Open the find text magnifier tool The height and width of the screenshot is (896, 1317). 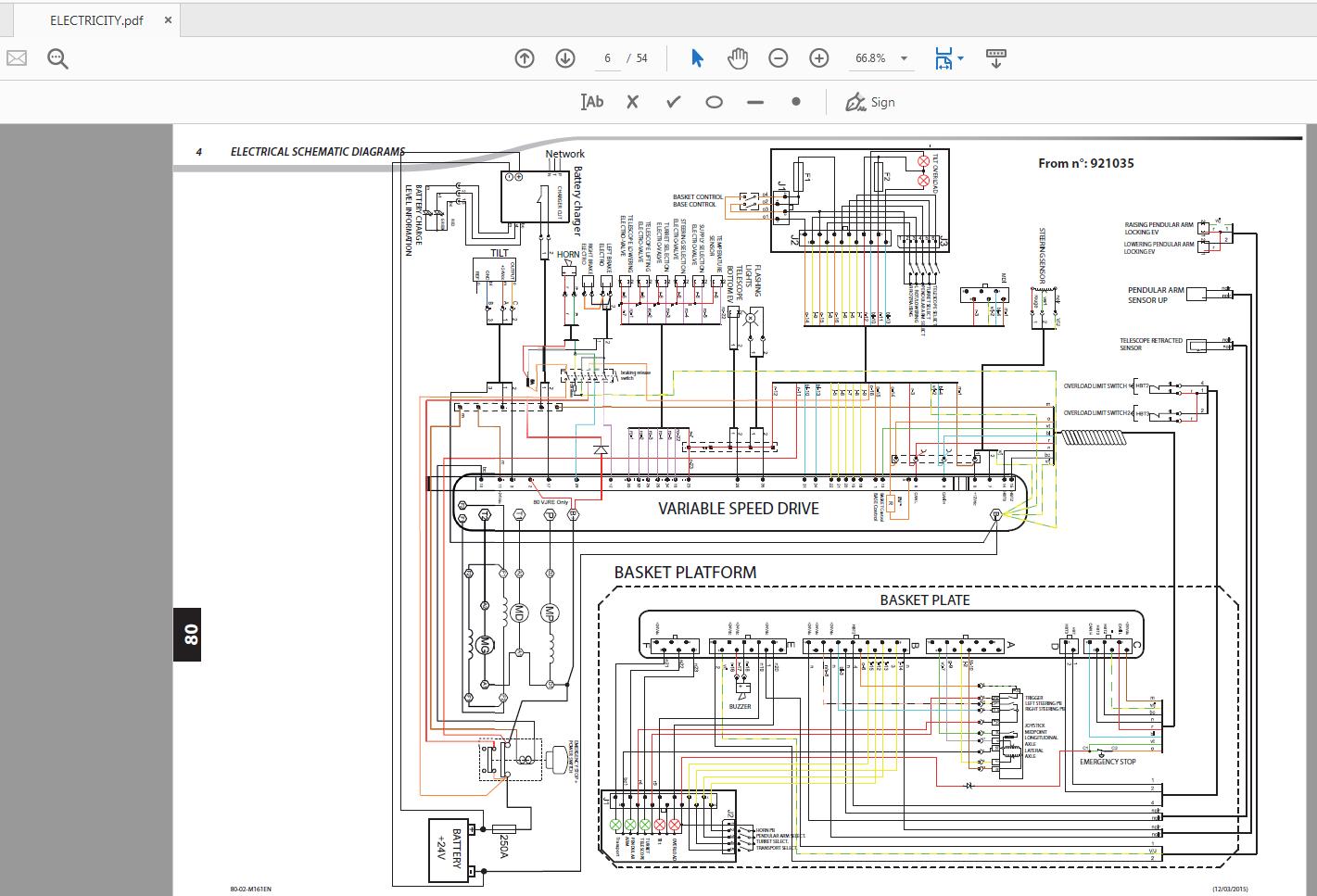(x=57, y=59)
